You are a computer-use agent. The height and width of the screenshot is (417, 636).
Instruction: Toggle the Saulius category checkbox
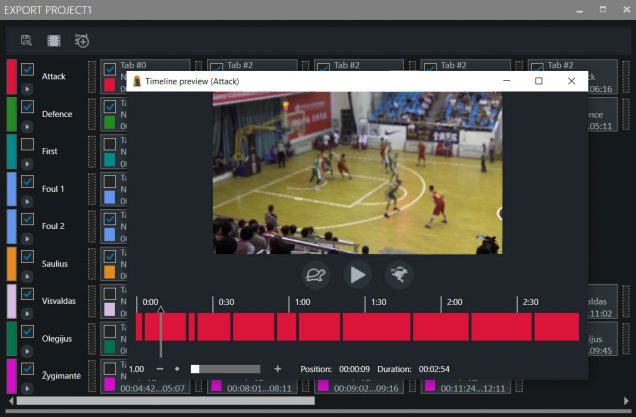pyautogui.click(x=27, y=257)
